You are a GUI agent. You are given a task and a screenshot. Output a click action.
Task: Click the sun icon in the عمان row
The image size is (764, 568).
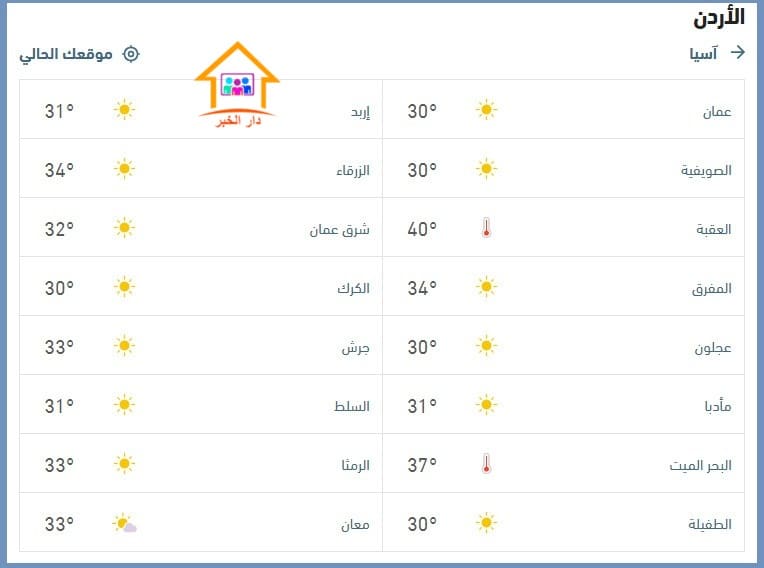(x=486, y=110)
